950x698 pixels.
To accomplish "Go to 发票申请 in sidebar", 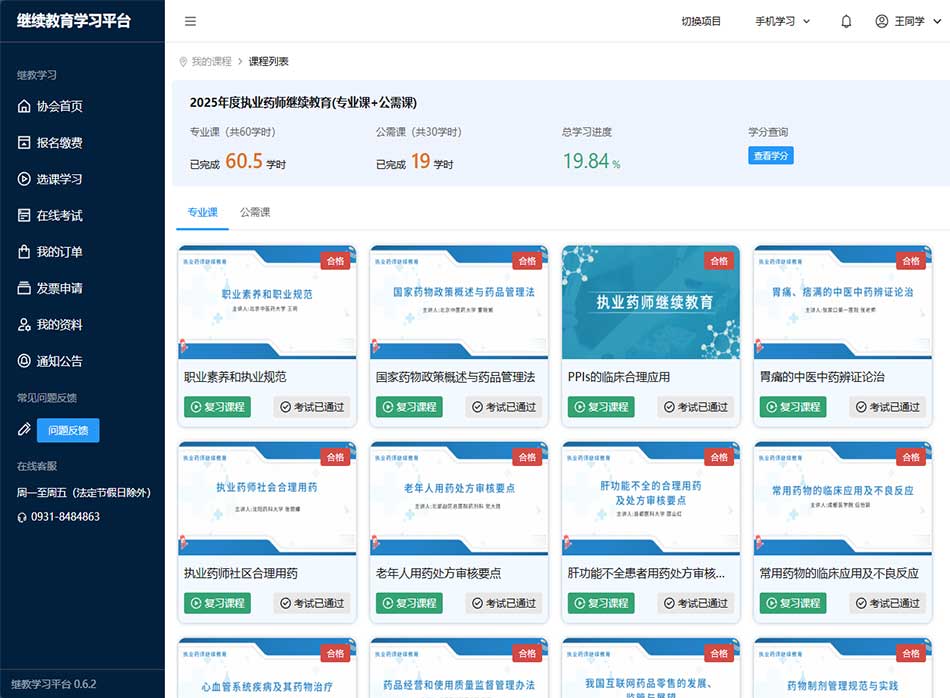I will coord(59,288).
